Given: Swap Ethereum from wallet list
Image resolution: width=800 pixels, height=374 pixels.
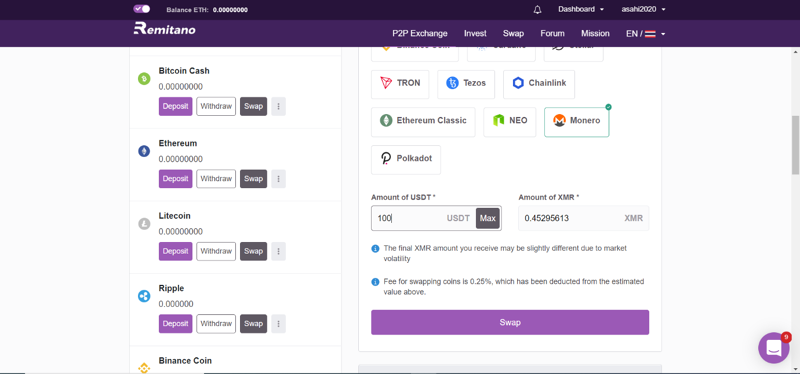Looking at the screenshot, I should click(254, 179).
